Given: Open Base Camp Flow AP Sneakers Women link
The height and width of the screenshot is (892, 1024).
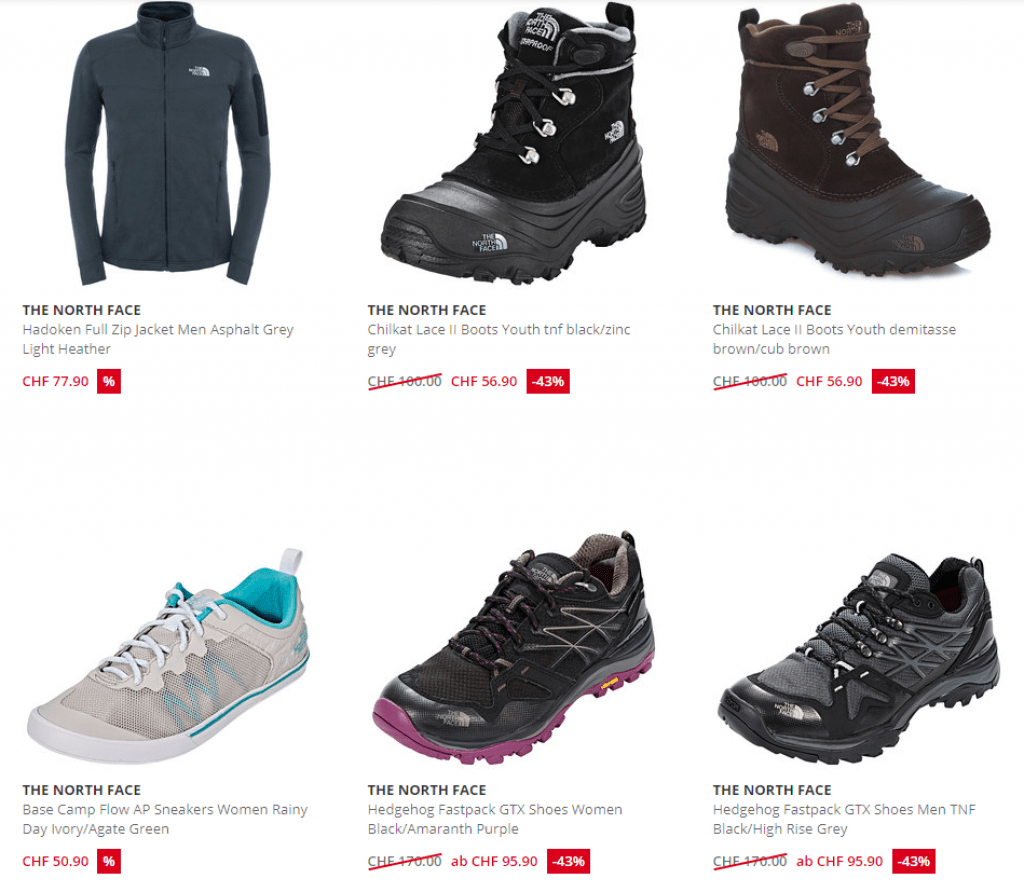Looking at the screenshot, I should tap(165, 819).
